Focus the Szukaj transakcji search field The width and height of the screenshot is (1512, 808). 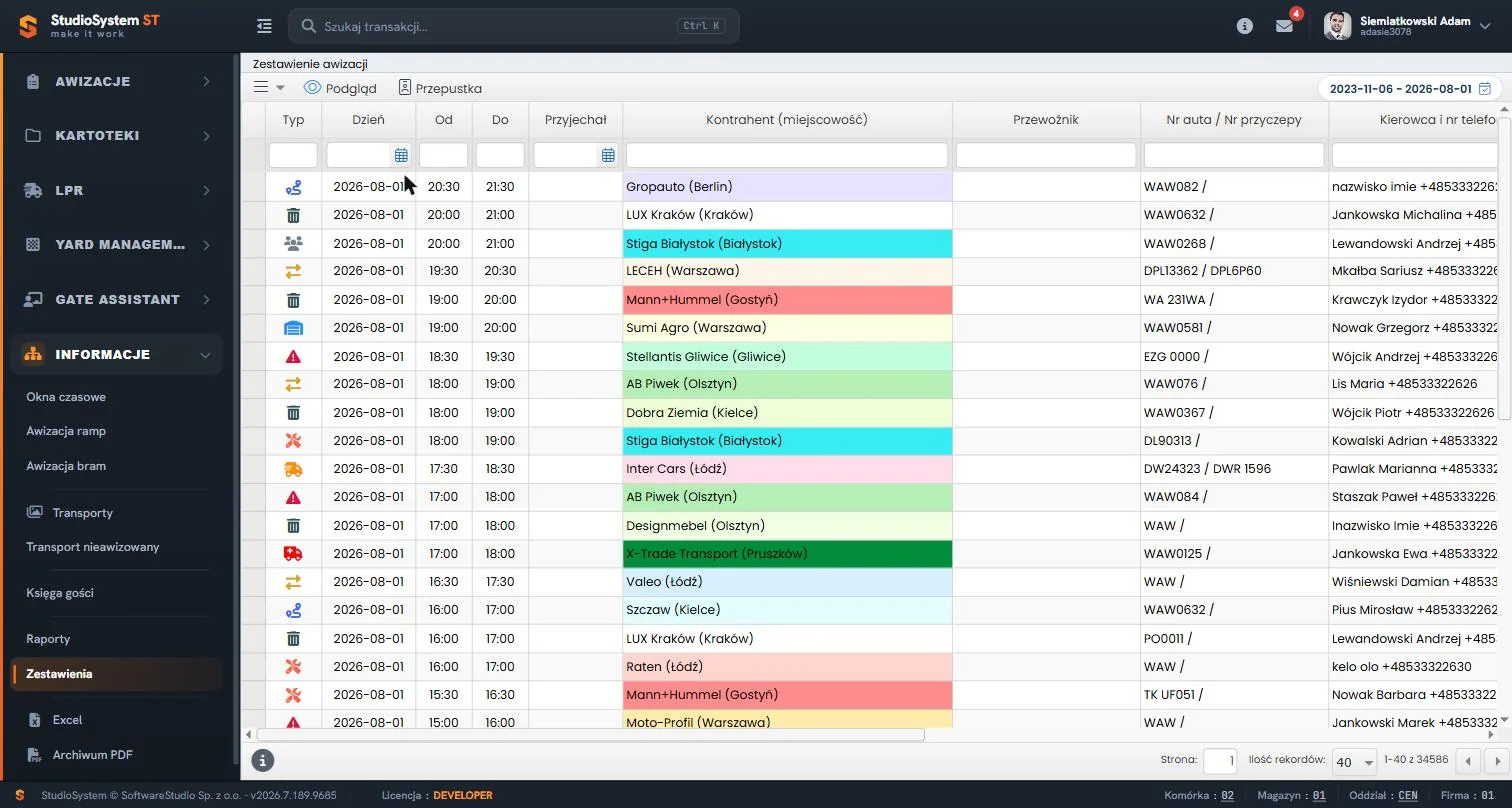click(x=514, y=26)
